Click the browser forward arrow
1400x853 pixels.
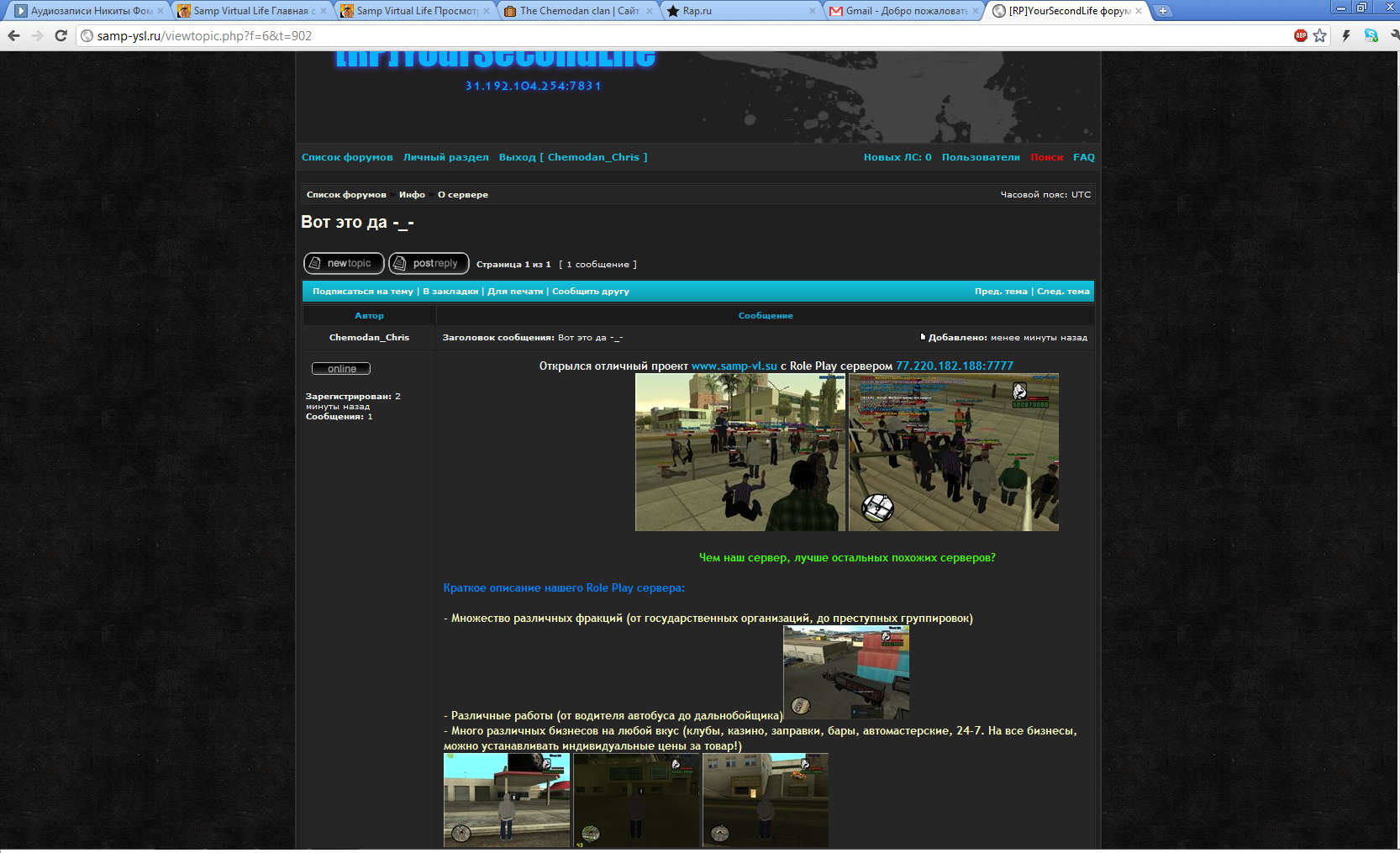coord(37,35)
